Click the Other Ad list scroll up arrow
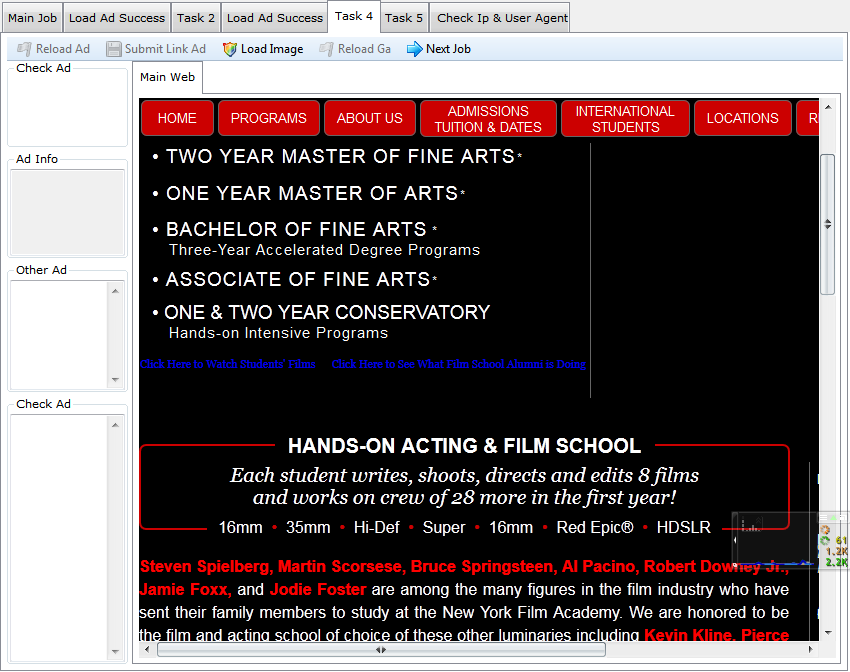This screenshot has height=672, width=850. tap(115, 291)
